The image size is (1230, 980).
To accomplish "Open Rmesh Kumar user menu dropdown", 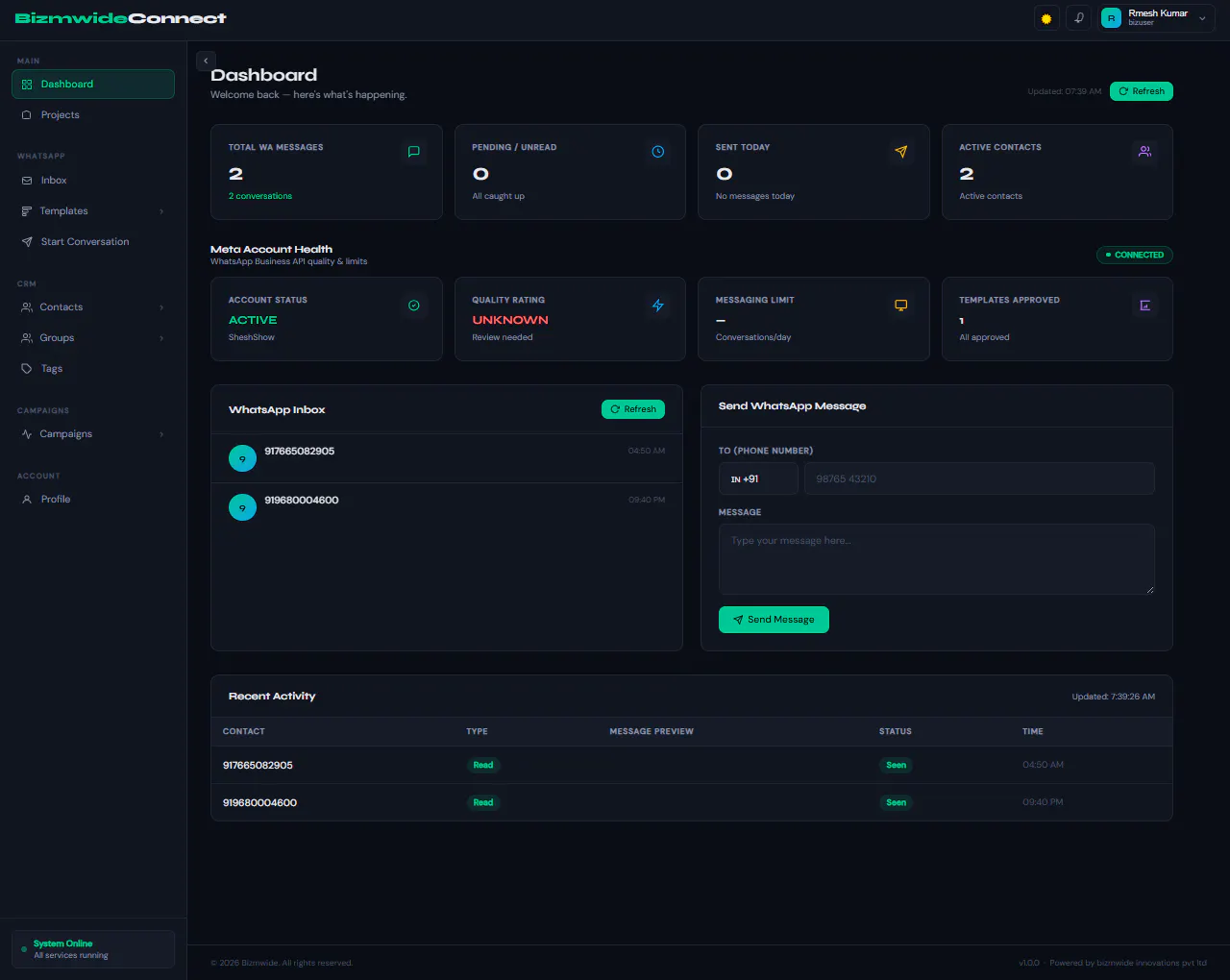I will click(1157, 18).
